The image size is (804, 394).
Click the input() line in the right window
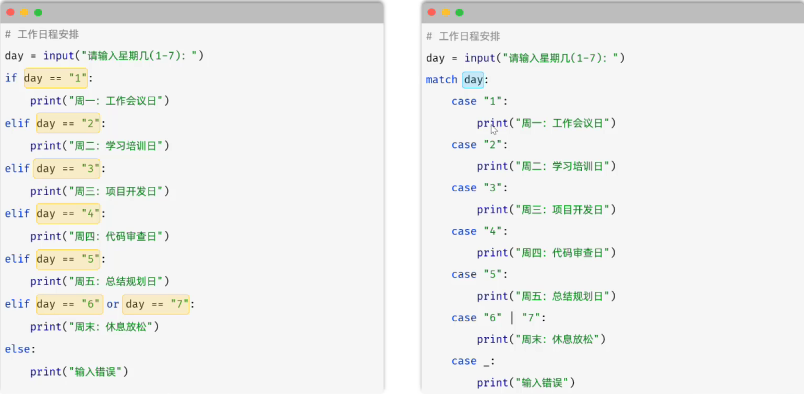(x=526, y=58)
